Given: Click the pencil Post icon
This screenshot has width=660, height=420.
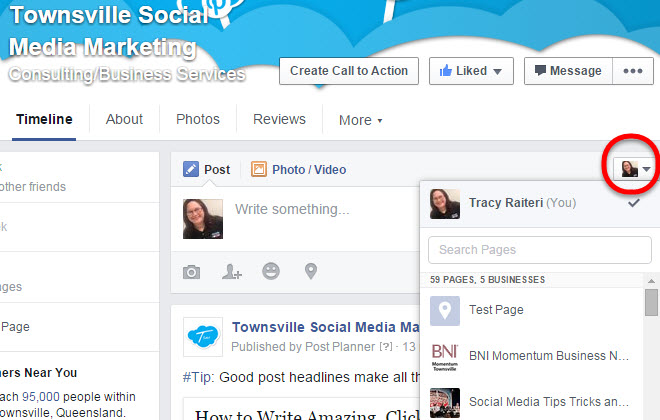Looking at the screenshot, I should click(x=191, y=169).
